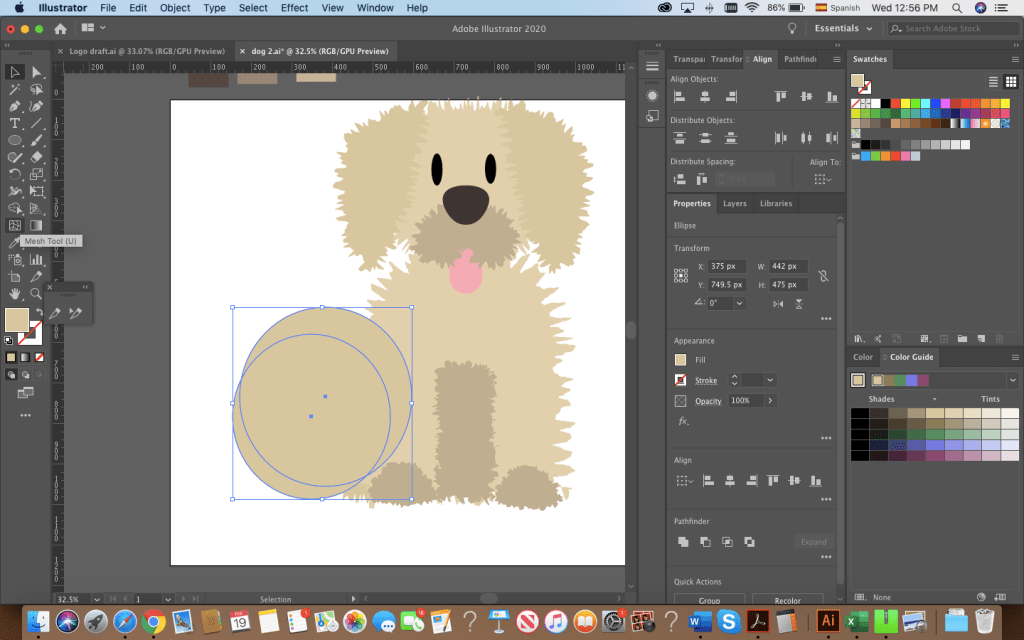The height and width of the screenshot is (640, 1024).
Task: Flip the ellipse horizontally in Transform
Action: [780, 303]
